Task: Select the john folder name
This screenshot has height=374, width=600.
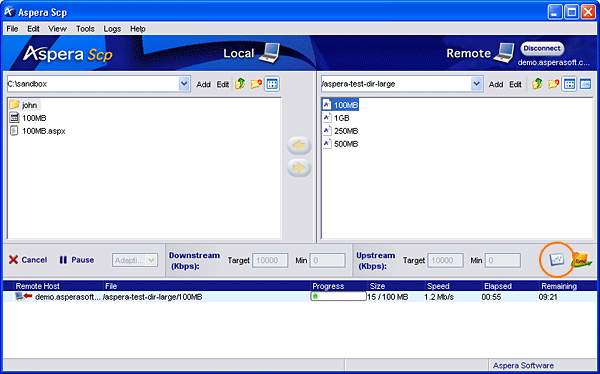Action: click(29, 105)
